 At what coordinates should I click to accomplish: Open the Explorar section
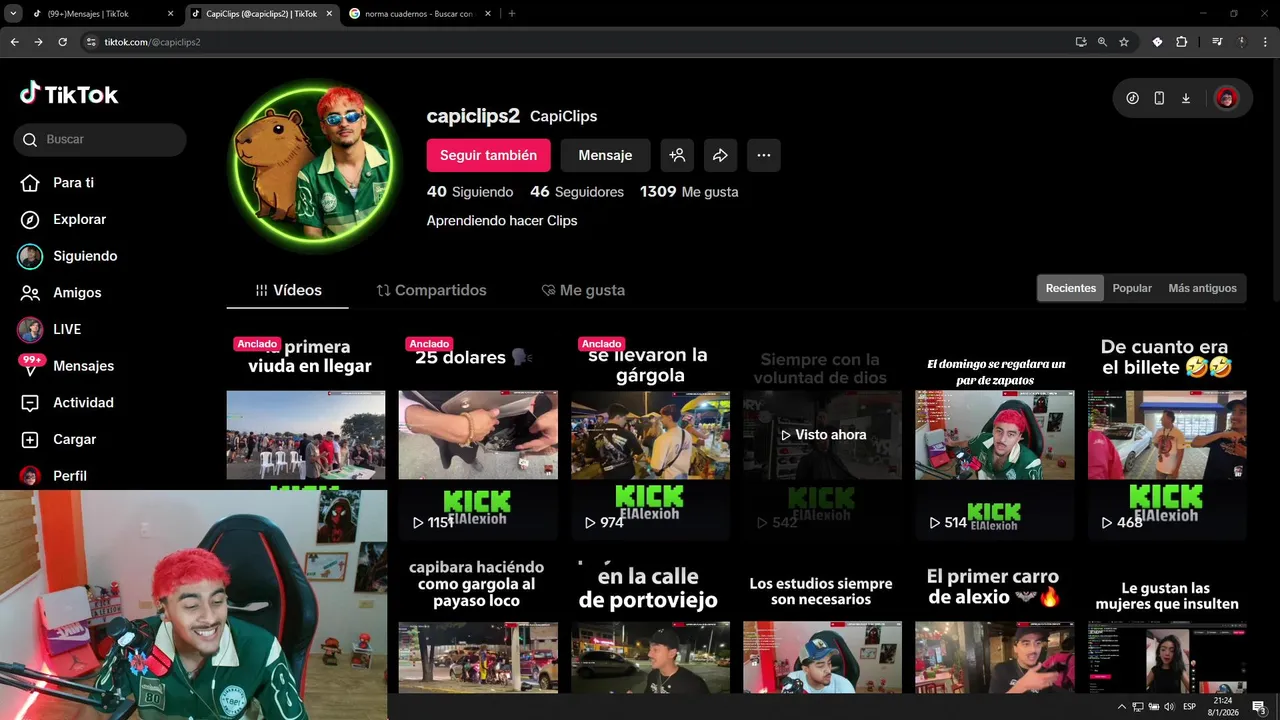point(79,219)
